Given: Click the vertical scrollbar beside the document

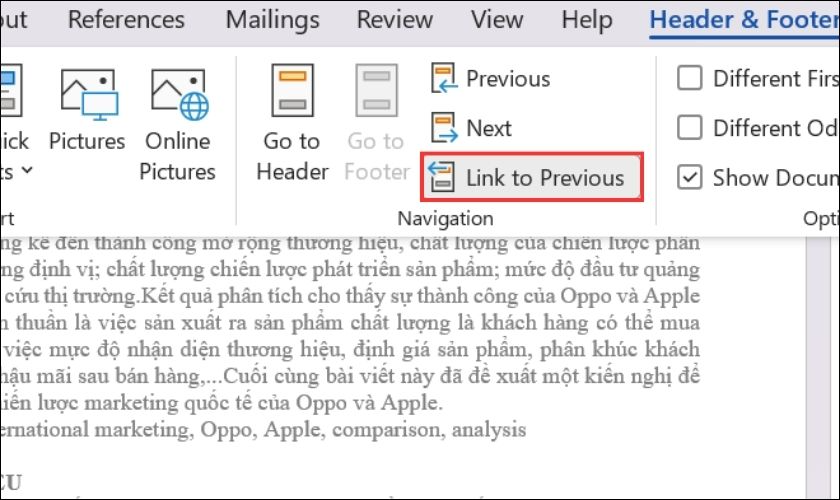Looking at the screenshot, I should 819,368.
